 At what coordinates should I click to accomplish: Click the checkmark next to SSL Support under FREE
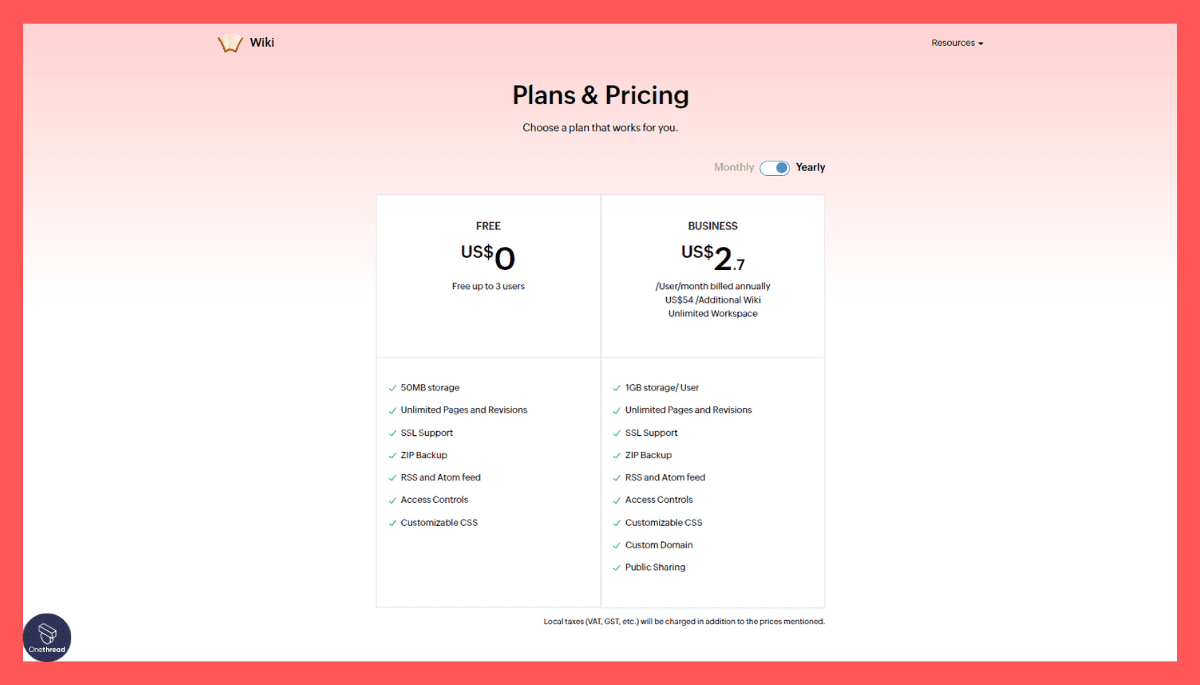pyautogui.click(x=390, y=432)
